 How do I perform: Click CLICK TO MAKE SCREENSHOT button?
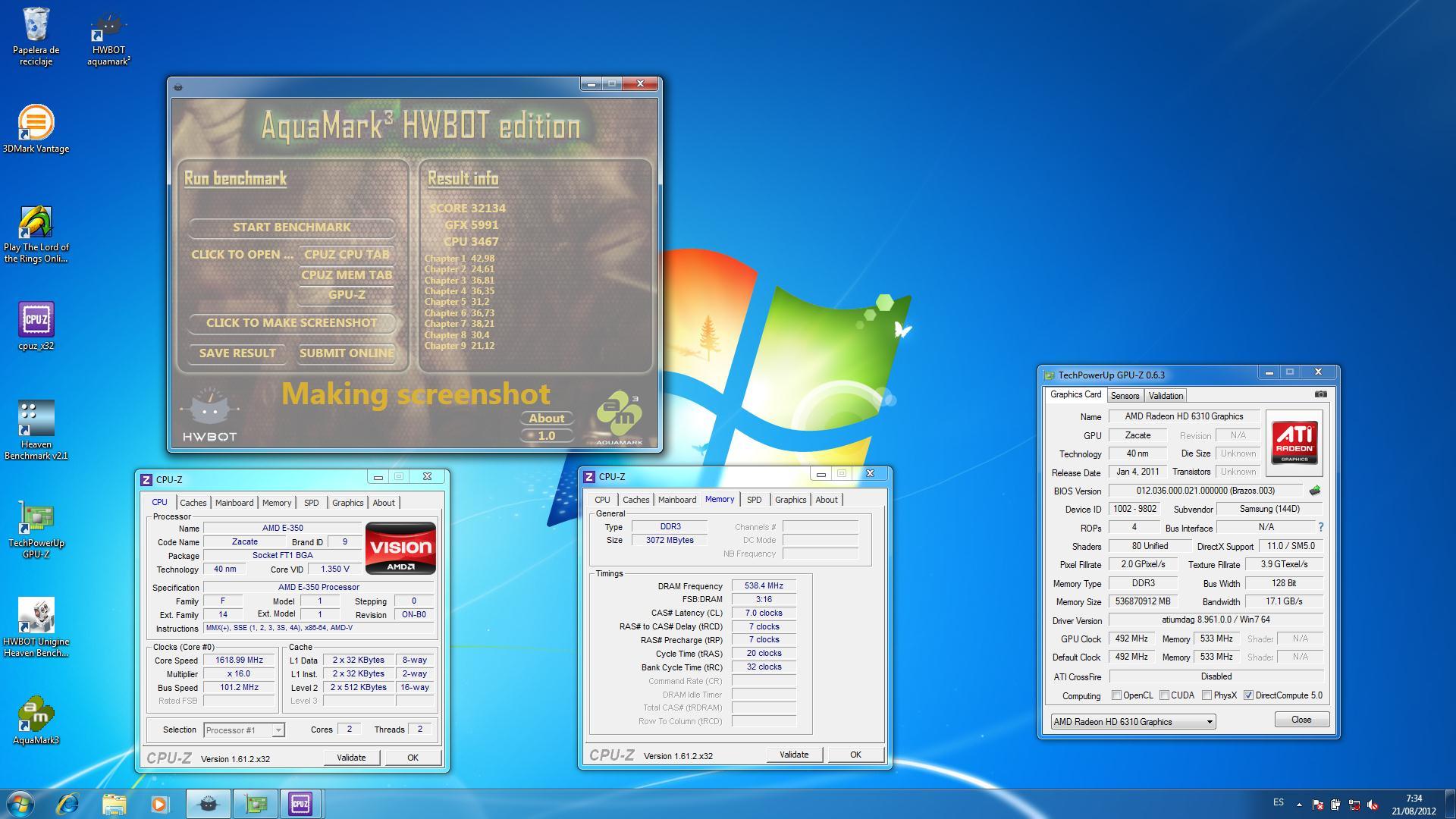pyautogui.click(x=291, y=323)
